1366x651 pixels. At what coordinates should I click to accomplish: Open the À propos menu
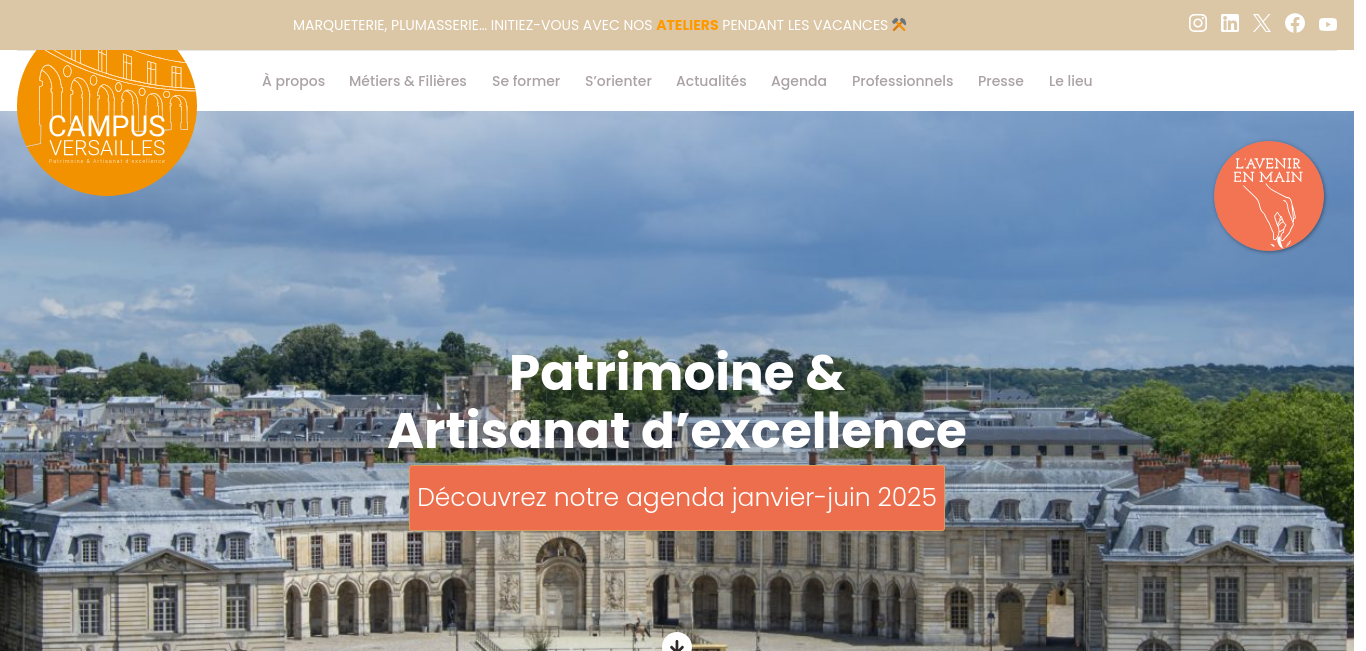tap(293, 81)
